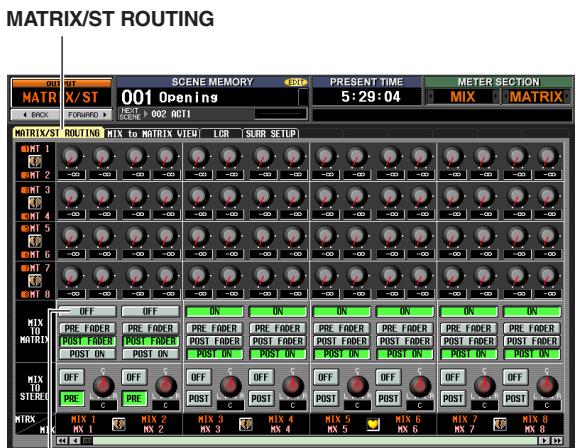This screenshot has height=448, width=576.
Task: Jump to the channel list end with the double-right arrow
Action: 557,440
